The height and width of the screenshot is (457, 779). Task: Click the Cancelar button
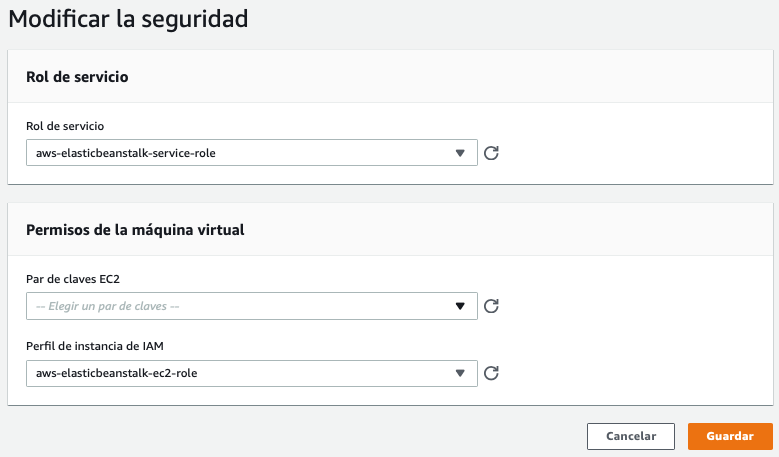tap(631, 436)
